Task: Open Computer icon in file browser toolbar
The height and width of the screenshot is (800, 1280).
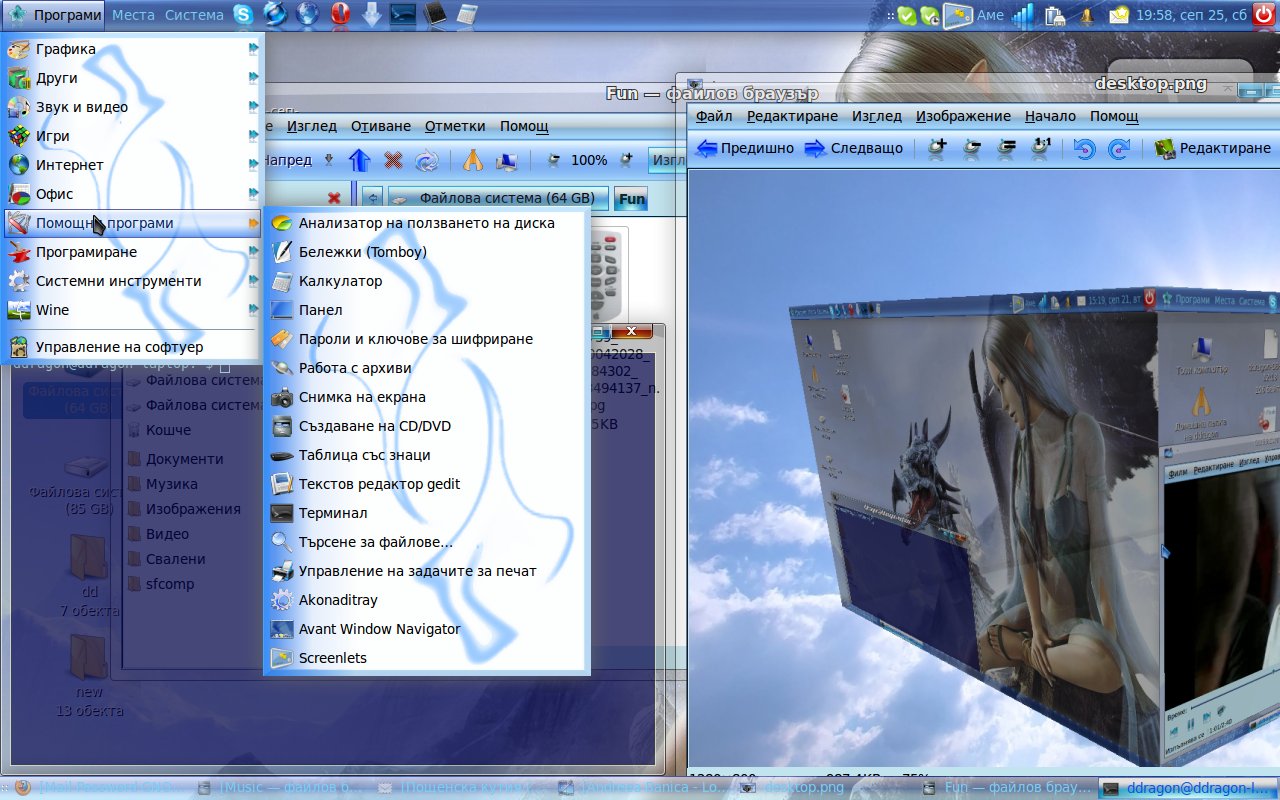Action: (x=507, y=160)
